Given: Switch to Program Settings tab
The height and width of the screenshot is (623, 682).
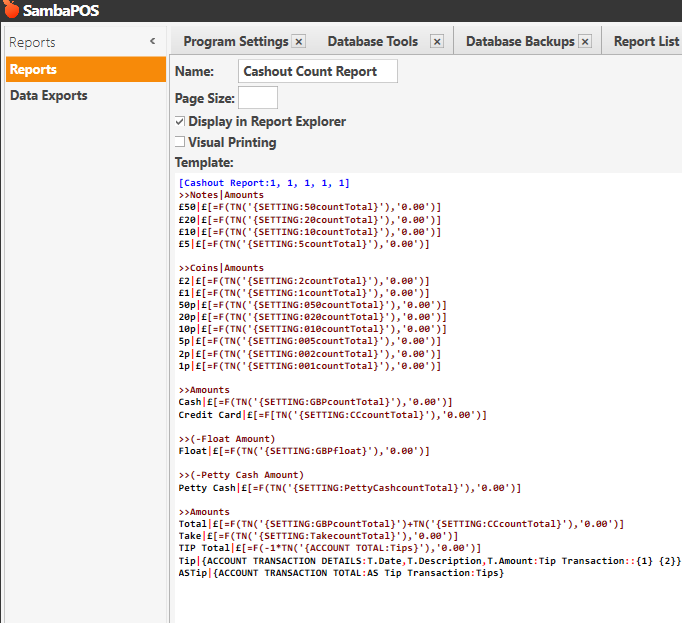Looking at the screenshot, I should [236, 41].
